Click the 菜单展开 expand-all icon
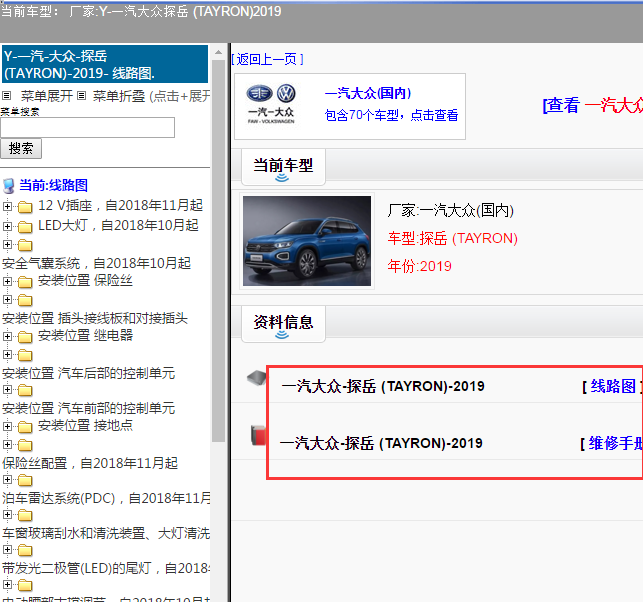Screen dimensions: 643x602 pyautogui.click(x=6, y=96)
